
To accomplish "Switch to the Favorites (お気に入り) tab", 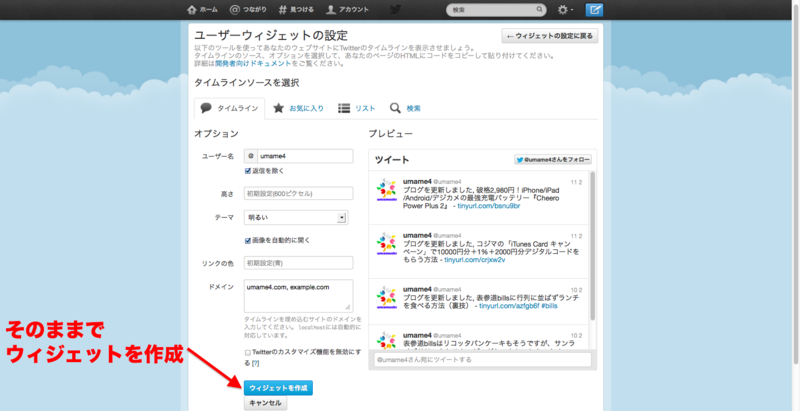I will tap(299, 108).
